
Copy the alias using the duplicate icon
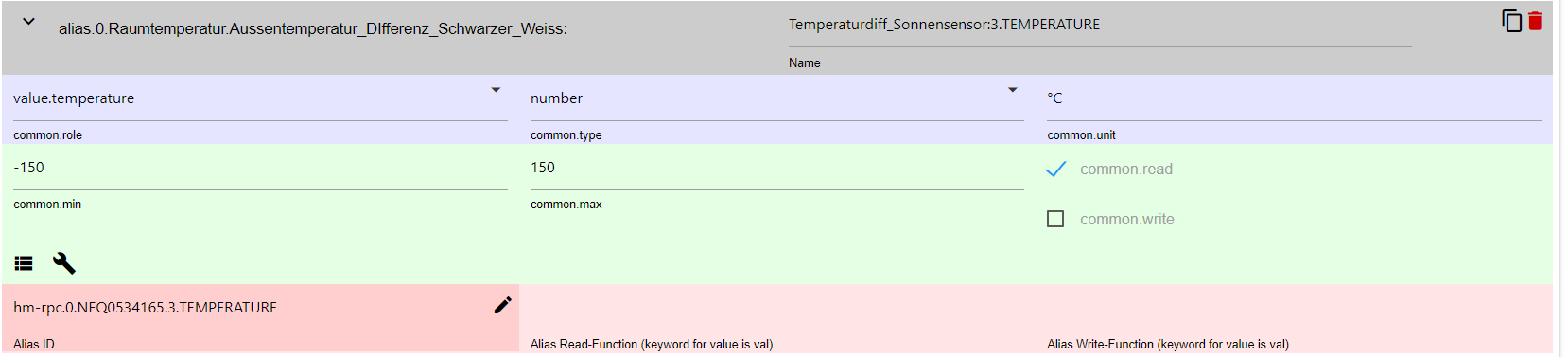(1511, 21)
